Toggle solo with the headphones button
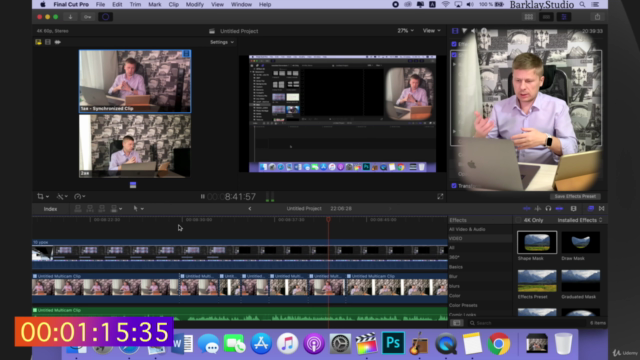The image size is (640, 360). [548, 209]
